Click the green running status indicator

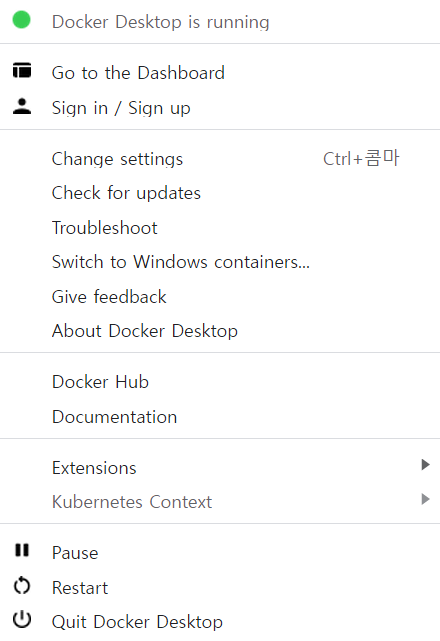(x=22, y=20)
